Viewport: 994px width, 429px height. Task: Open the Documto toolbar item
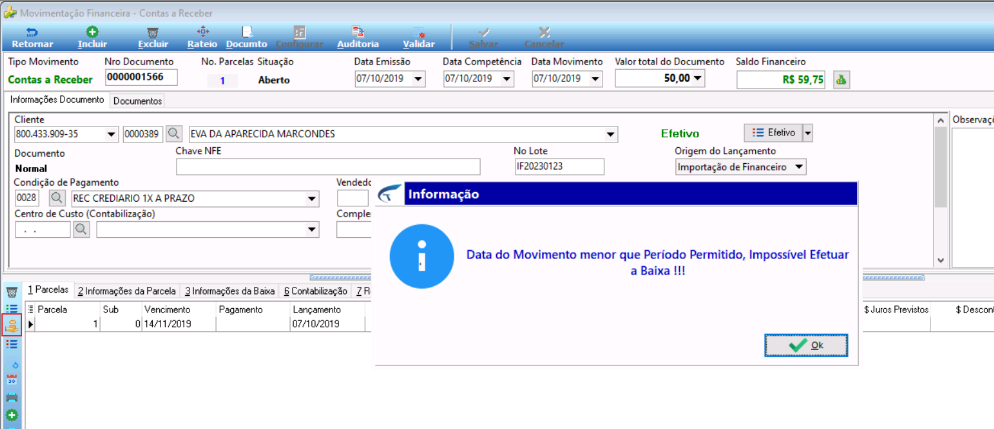click(x=247, y=38)
